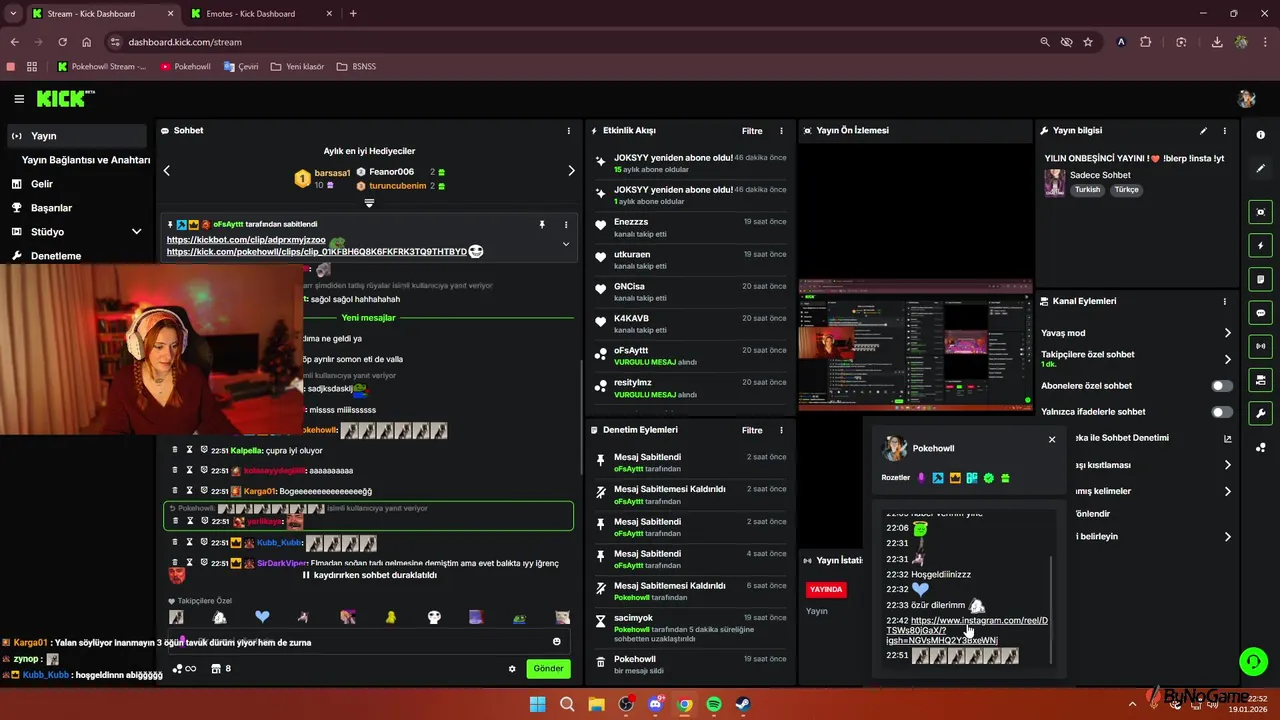
Task: Open Etkinlik Akışı panel options
Action: tap(782, 131)
